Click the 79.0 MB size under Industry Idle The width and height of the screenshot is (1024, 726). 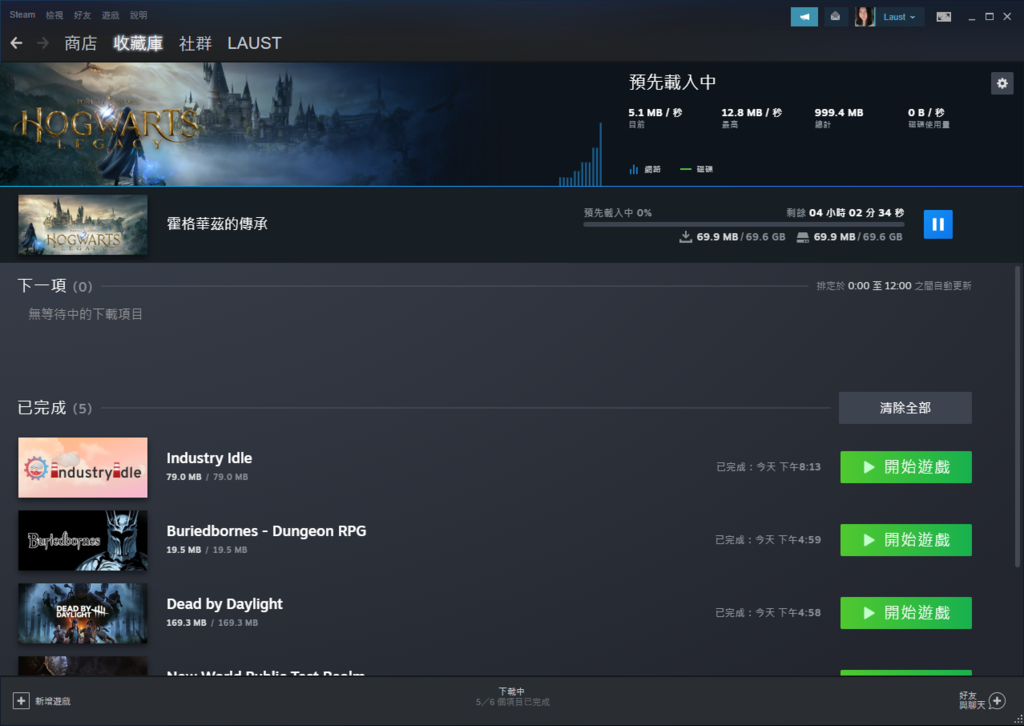coord(184,477)
